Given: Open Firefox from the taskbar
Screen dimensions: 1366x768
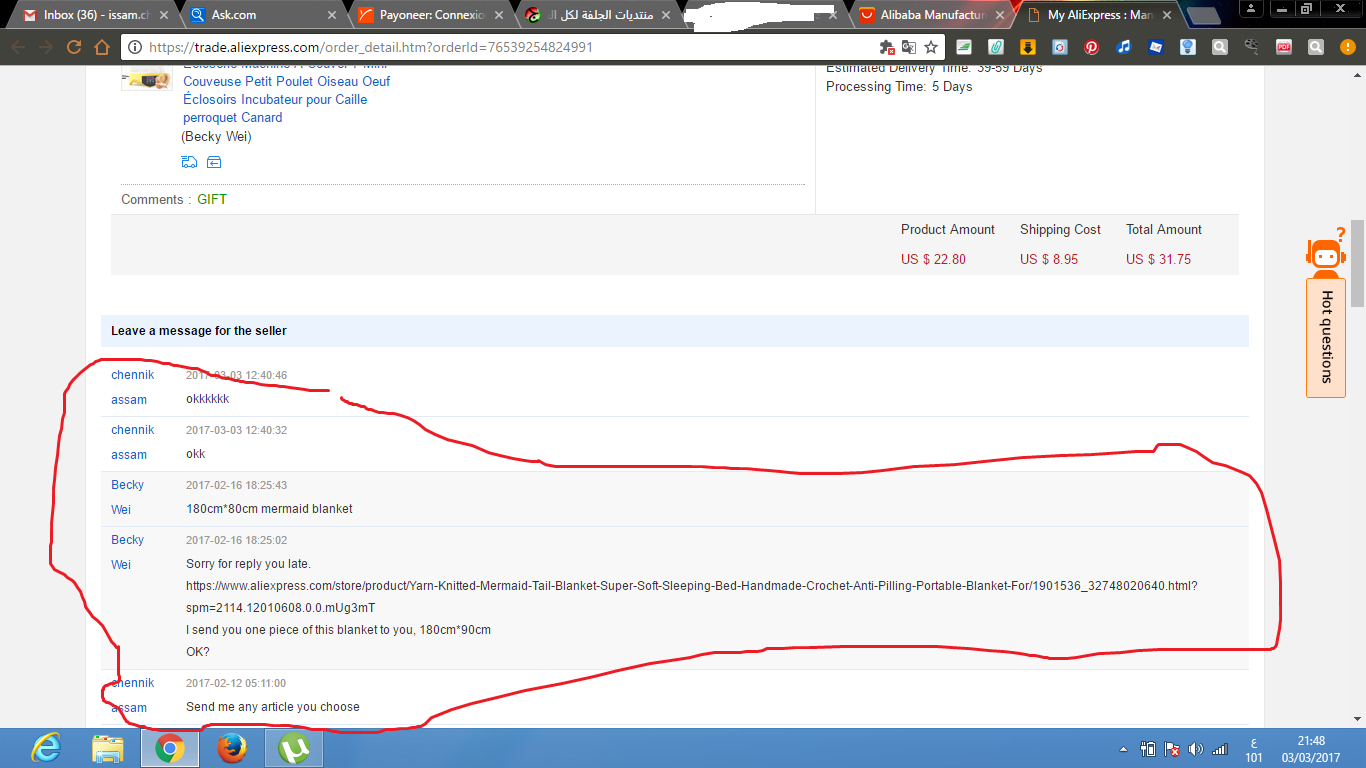Looking at the screenshot, I should point(231,748).
